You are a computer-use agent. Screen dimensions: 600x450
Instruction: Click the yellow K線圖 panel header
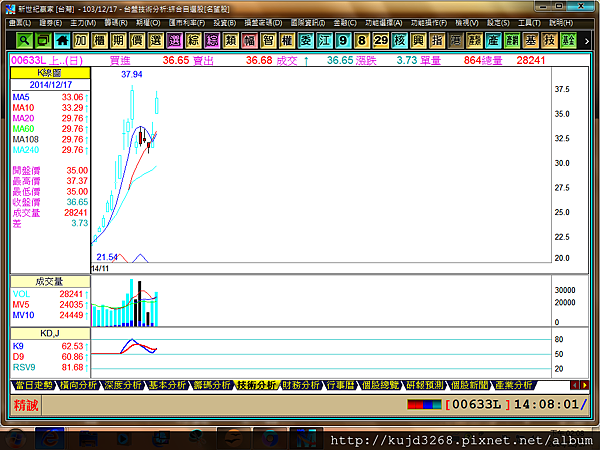coord(50,73)
